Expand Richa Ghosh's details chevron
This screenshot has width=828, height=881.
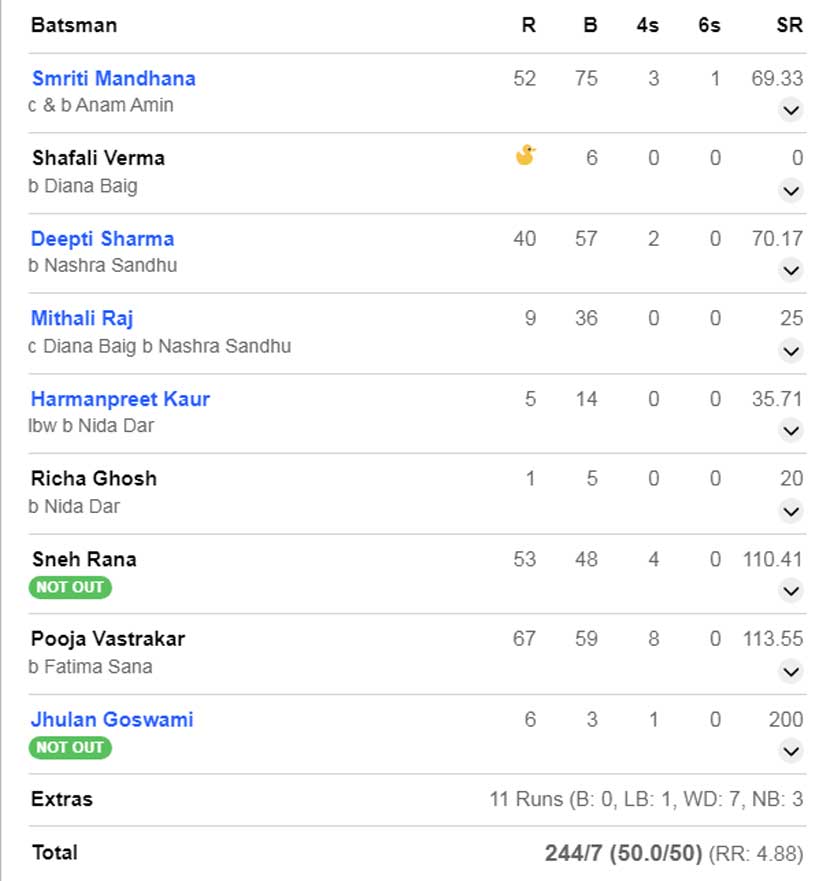click(791, 511)
